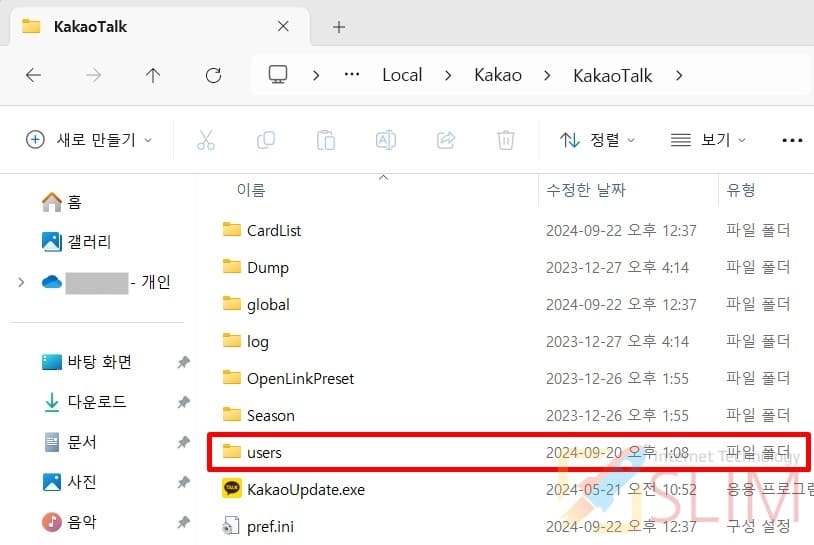The image size is (814, 545).
Task: Click the 2024-05-21 오전 10:52 date cell
Action: pyautogui.click(x=621, y=489)
